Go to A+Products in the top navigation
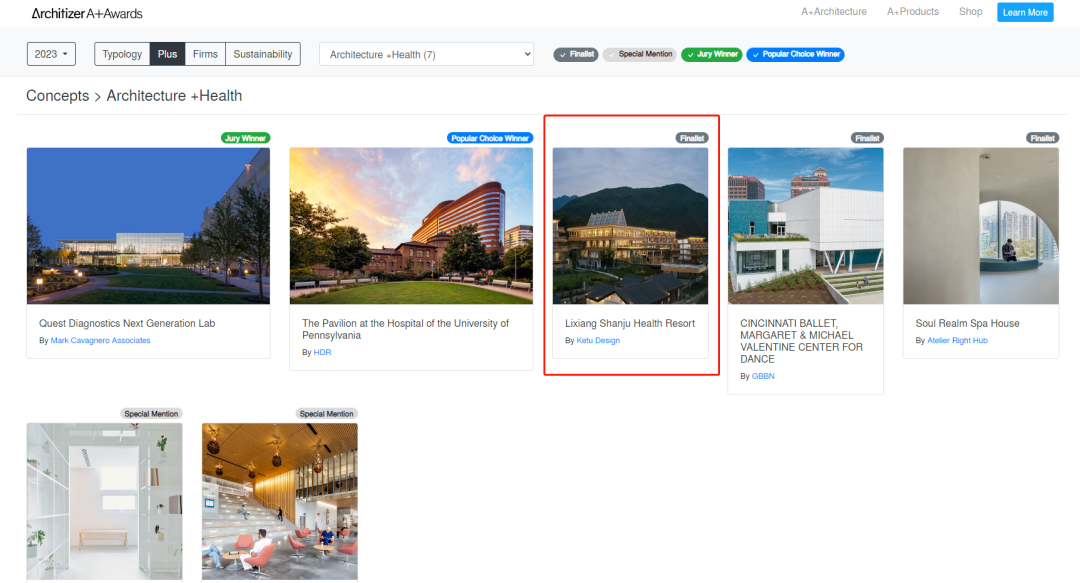The image size is (1080, 583). (x=913, y=12)
